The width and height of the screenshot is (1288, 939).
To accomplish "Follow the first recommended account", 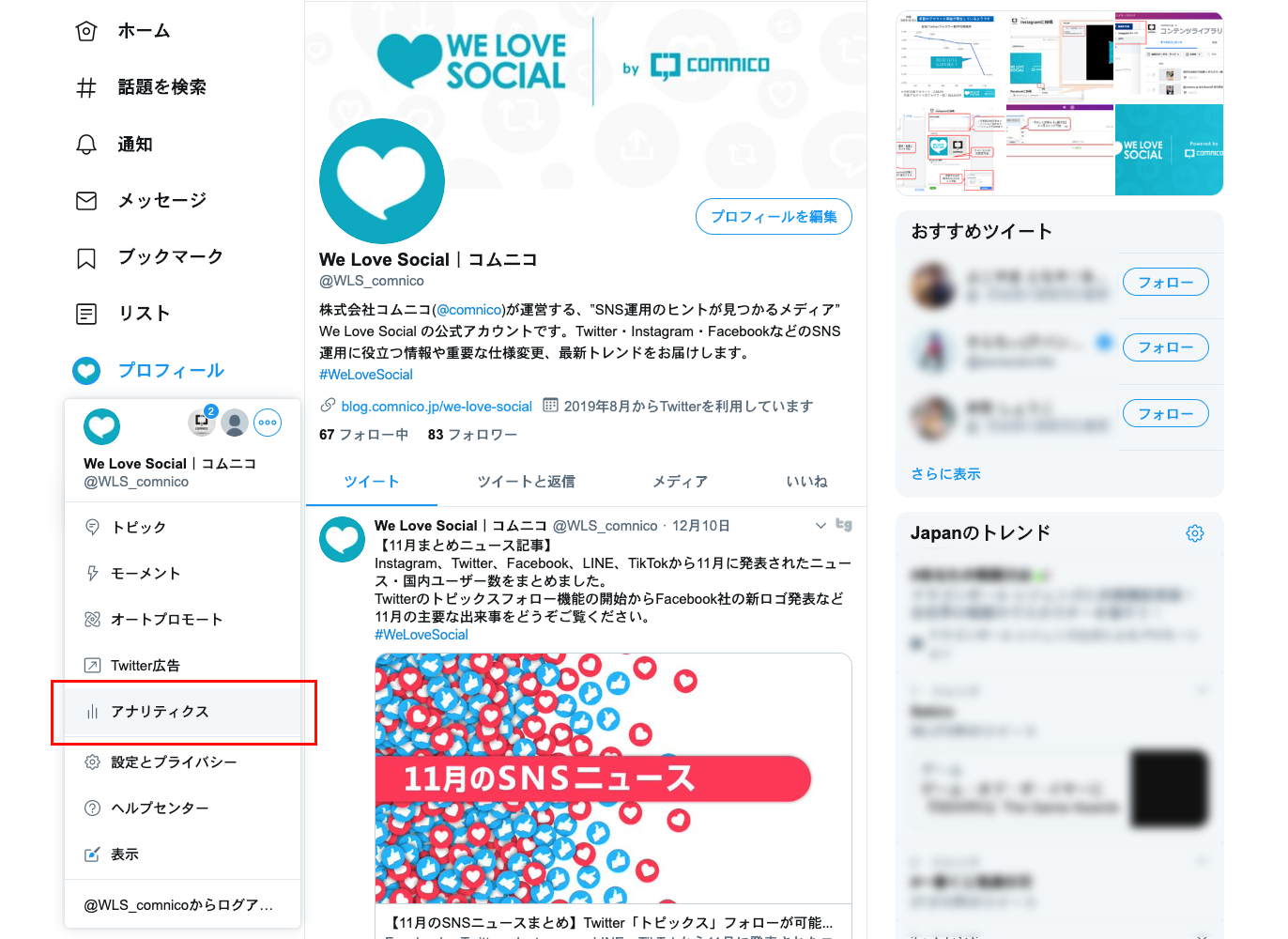I will tap(1166, 282).
